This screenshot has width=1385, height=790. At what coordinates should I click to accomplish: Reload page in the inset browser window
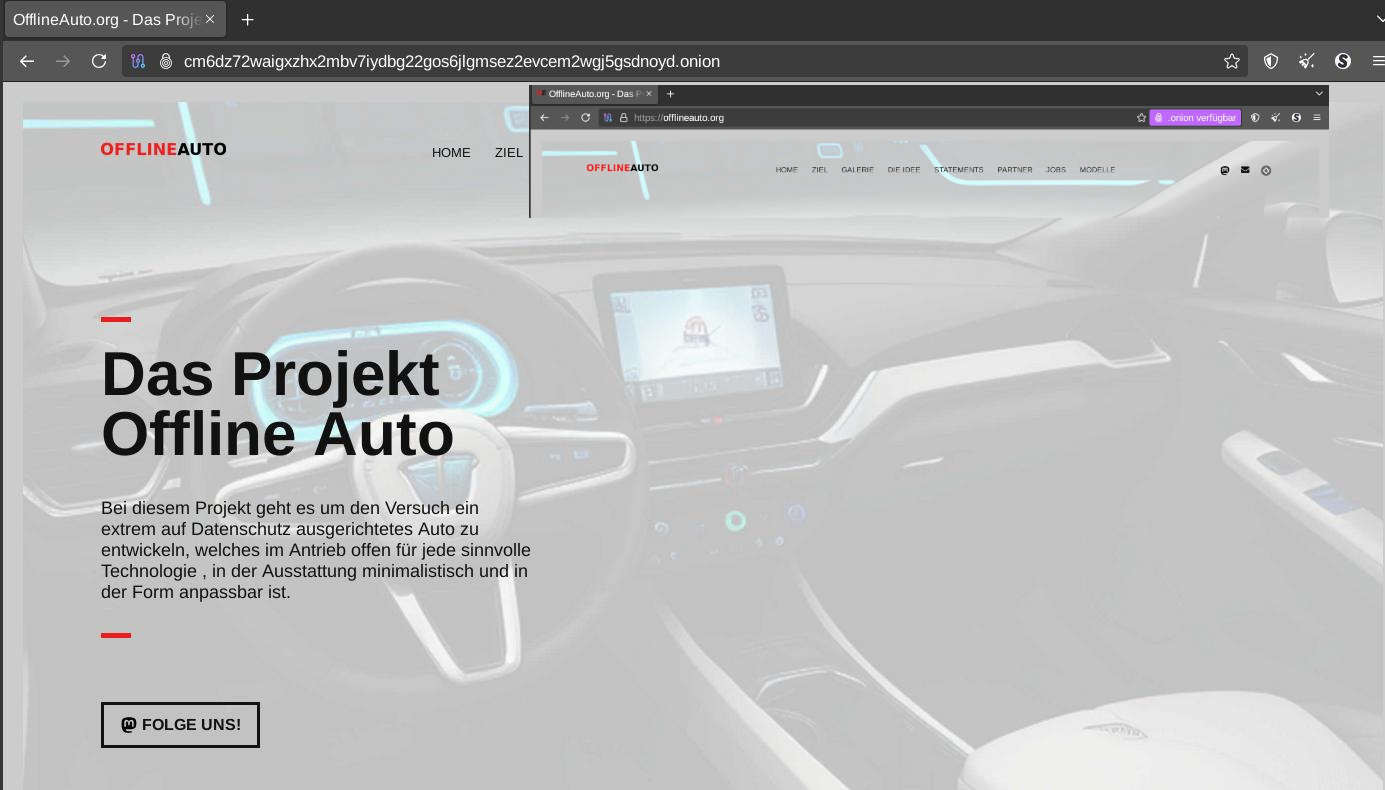coord(586,117)
